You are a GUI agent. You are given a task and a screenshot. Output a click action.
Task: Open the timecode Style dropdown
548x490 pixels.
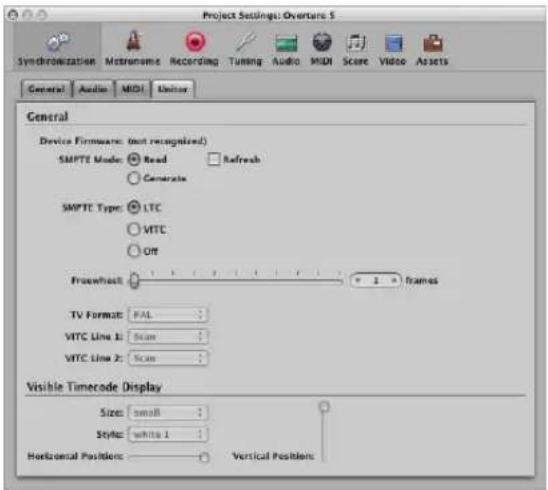168,434
